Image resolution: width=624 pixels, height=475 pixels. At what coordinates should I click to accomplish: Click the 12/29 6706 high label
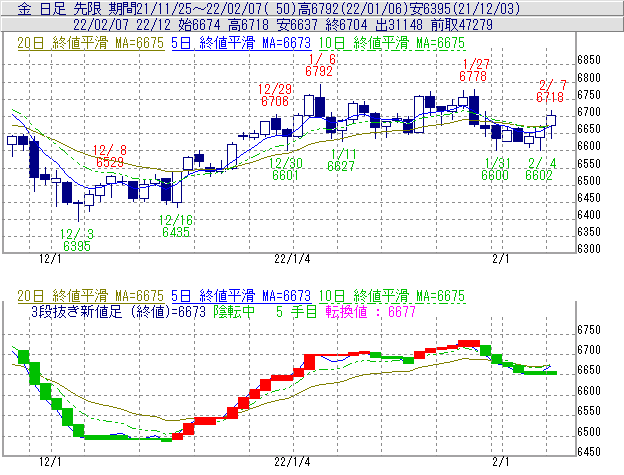click(x=275, y=95)
